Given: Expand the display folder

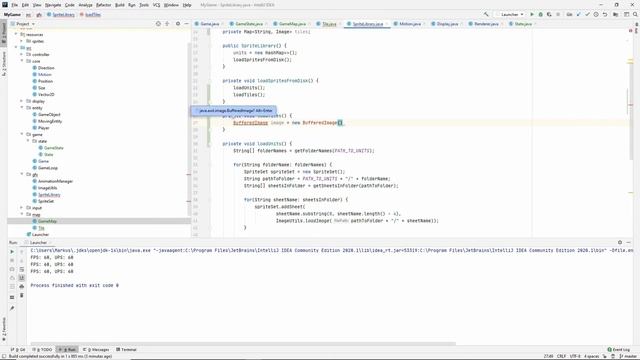Looking at the screenshot, I should click(22, 101).
